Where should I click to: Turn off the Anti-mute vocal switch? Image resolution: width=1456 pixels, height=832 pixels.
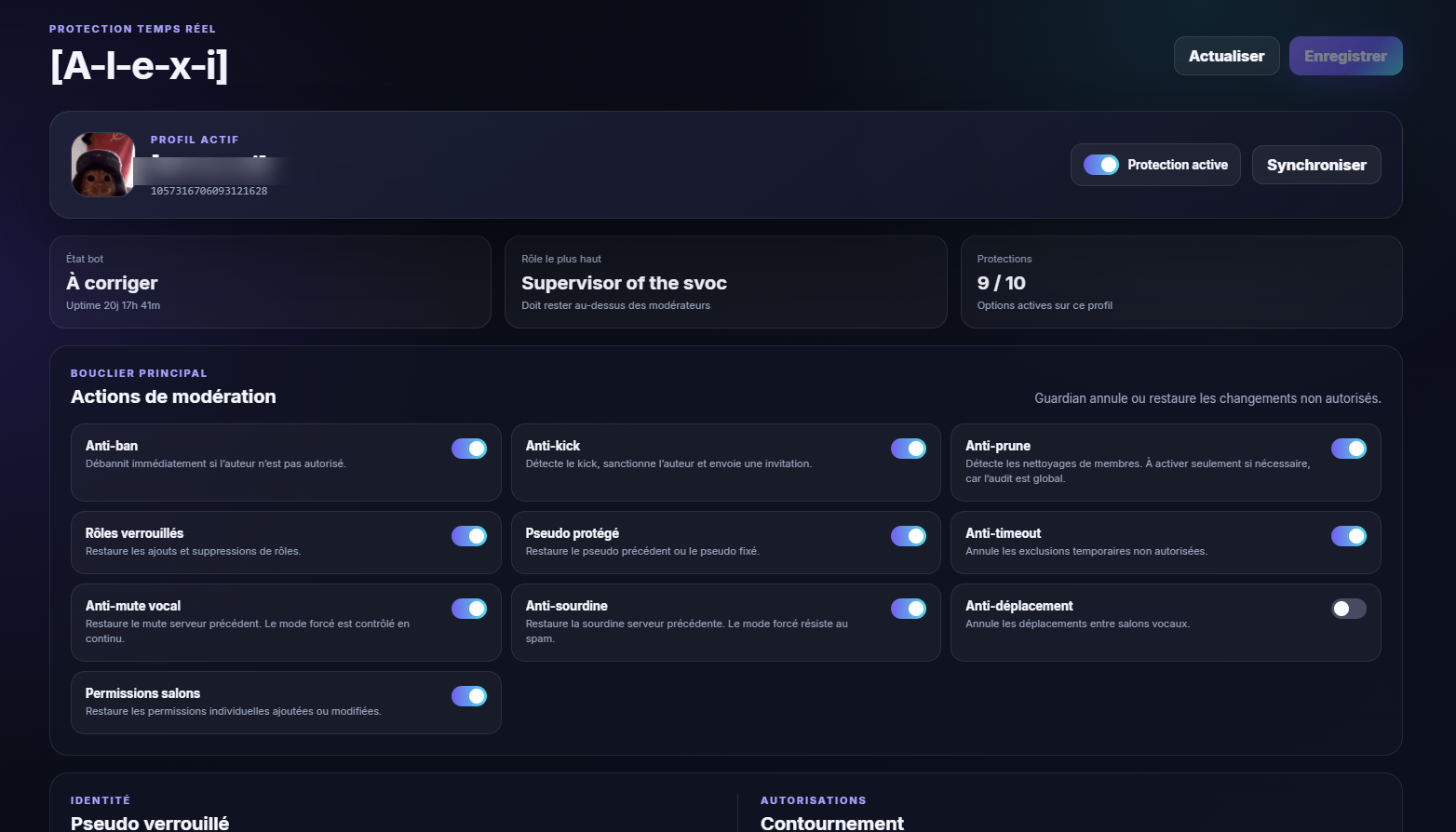tap(469, 609)
